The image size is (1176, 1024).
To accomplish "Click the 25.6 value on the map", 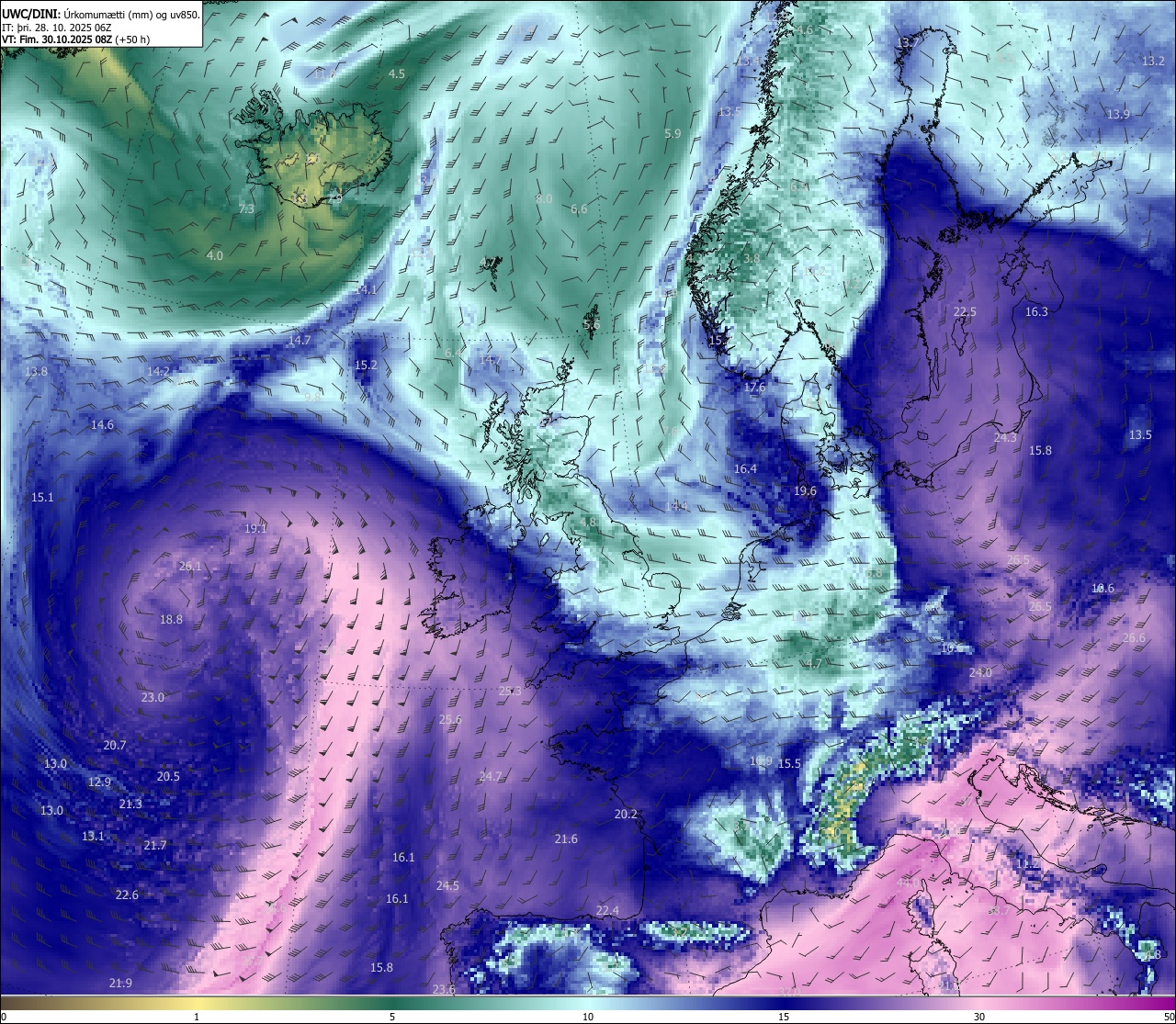I will 450,720.
